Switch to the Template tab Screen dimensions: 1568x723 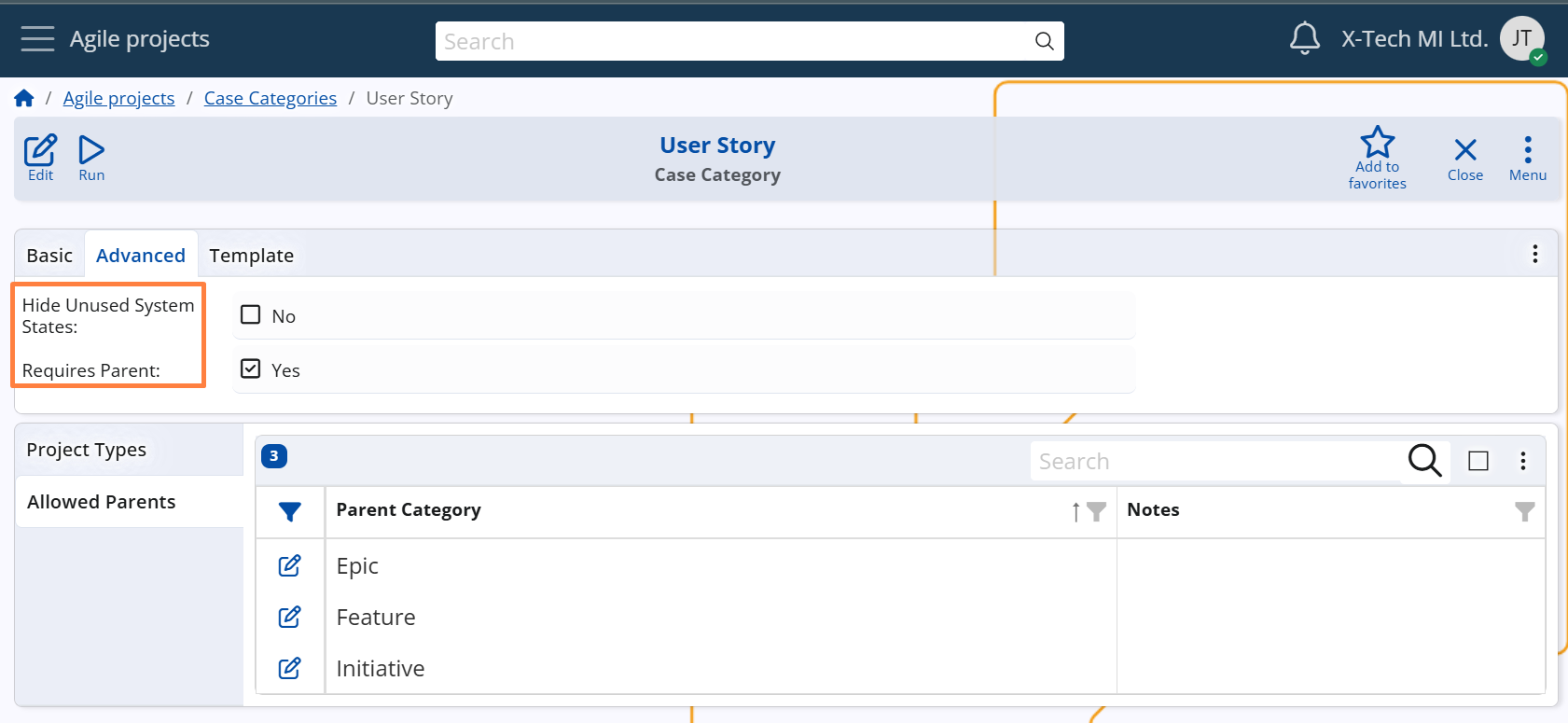click(251, 256)
